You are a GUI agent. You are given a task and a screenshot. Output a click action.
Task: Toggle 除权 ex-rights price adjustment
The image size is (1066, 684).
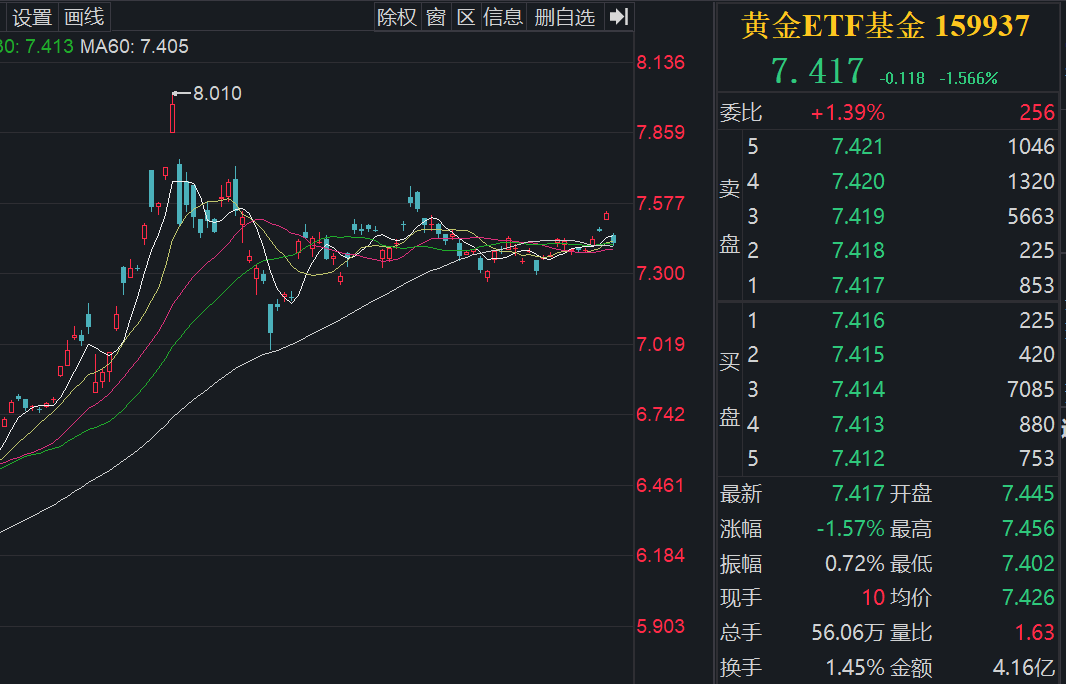[397, 17]
